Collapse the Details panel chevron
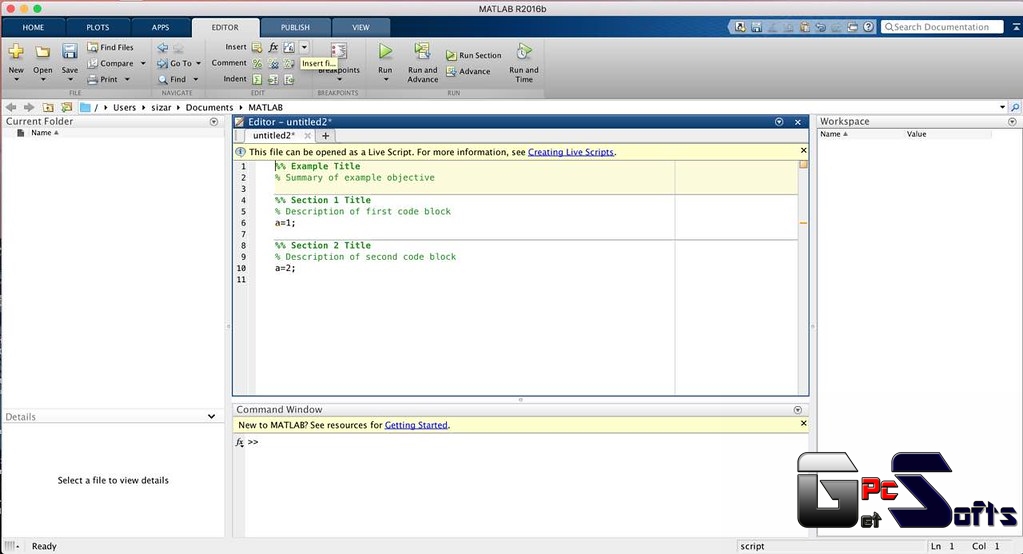The width and height of the screenshot is (1023, 554). [x=211, y=416]
